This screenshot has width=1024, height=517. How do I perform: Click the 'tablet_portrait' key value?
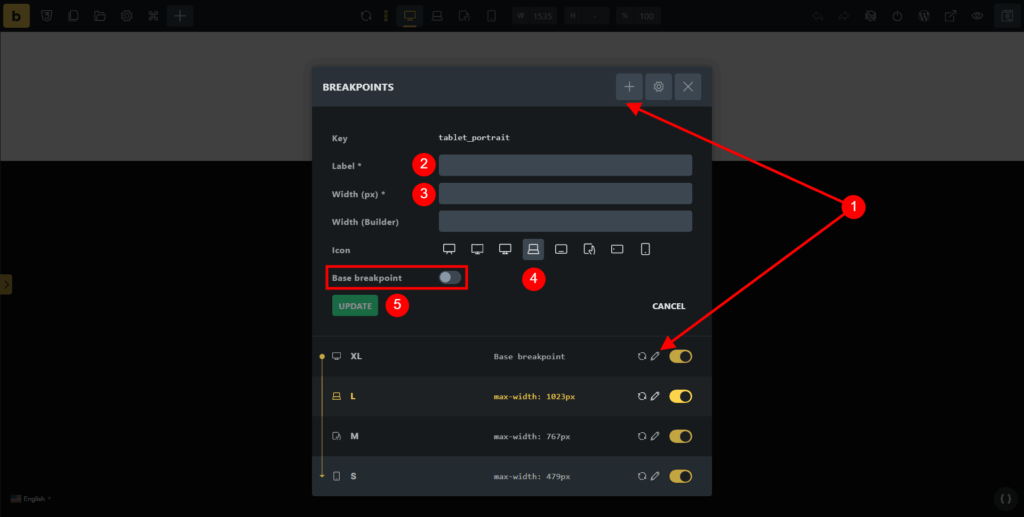[x=474, y=138]
